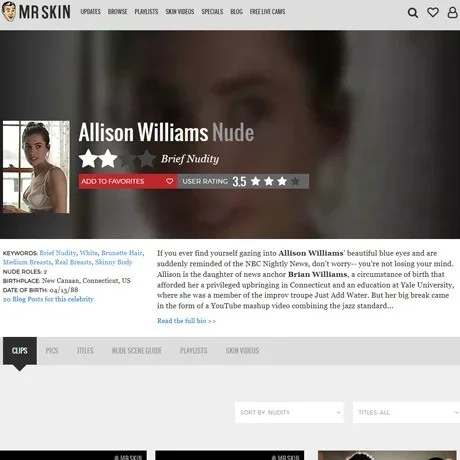
Task: Click the Brian Williams bold name
Action: (318, 274)
